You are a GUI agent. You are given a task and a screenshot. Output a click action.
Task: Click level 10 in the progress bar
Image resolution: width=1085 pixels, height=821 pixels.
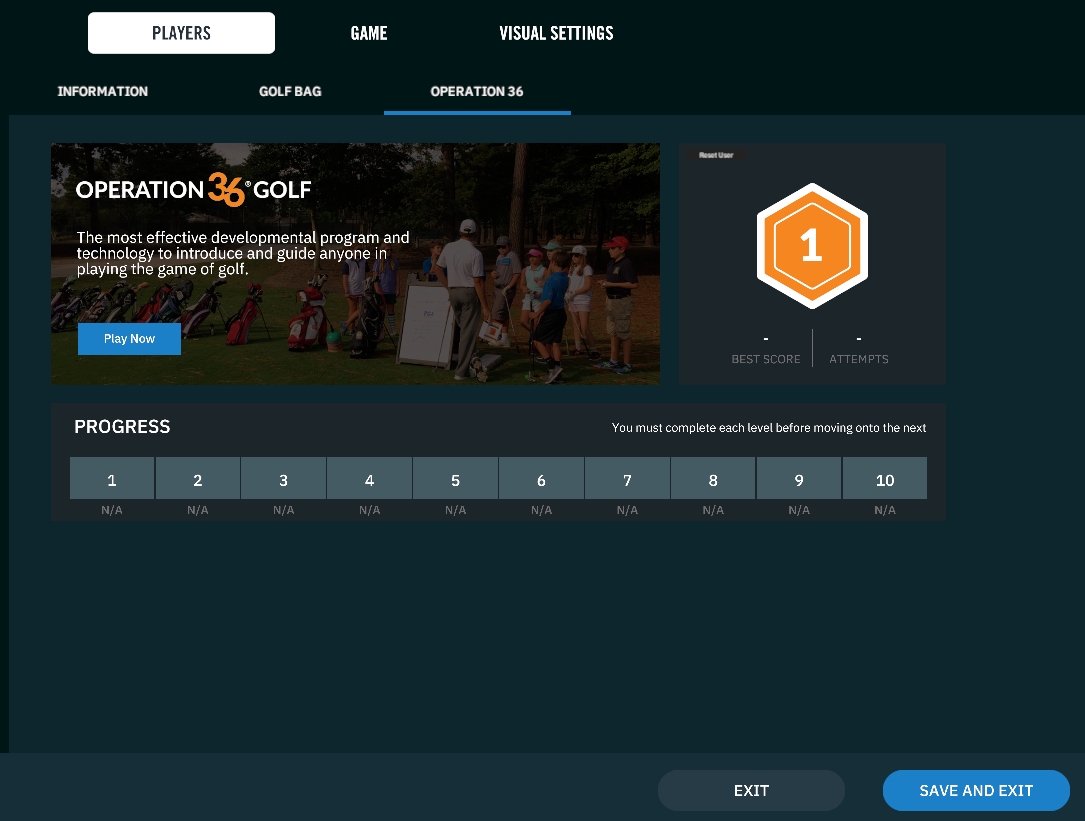click(885, 479)
